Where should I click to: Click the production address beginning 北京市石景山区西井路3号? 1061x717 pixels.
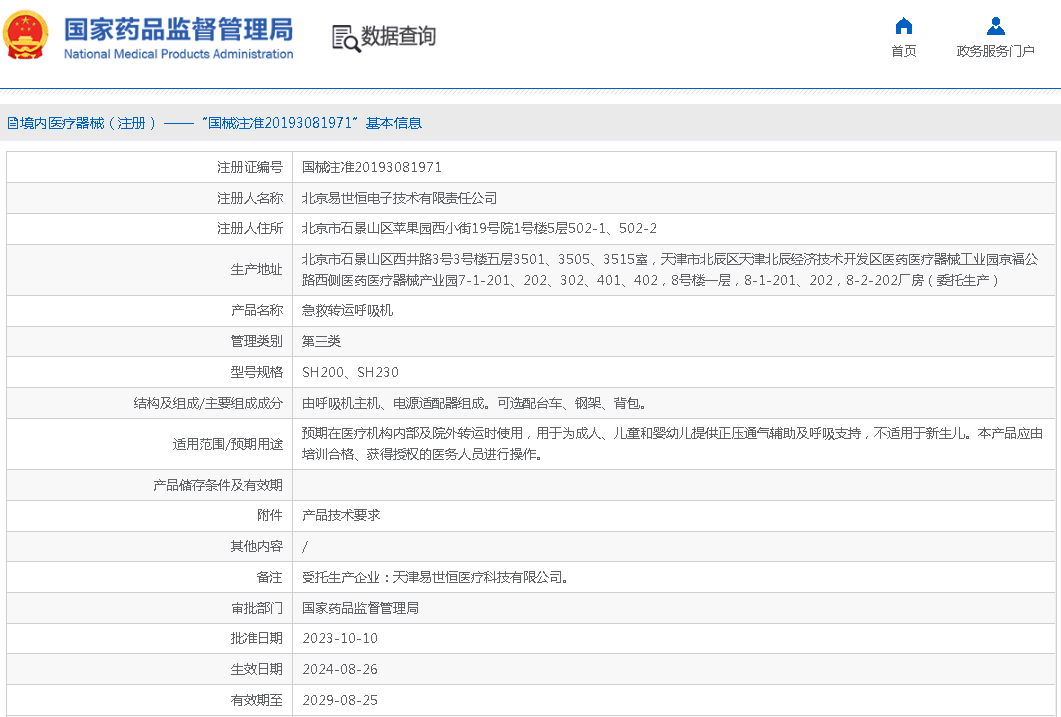[x=670, y=269]
